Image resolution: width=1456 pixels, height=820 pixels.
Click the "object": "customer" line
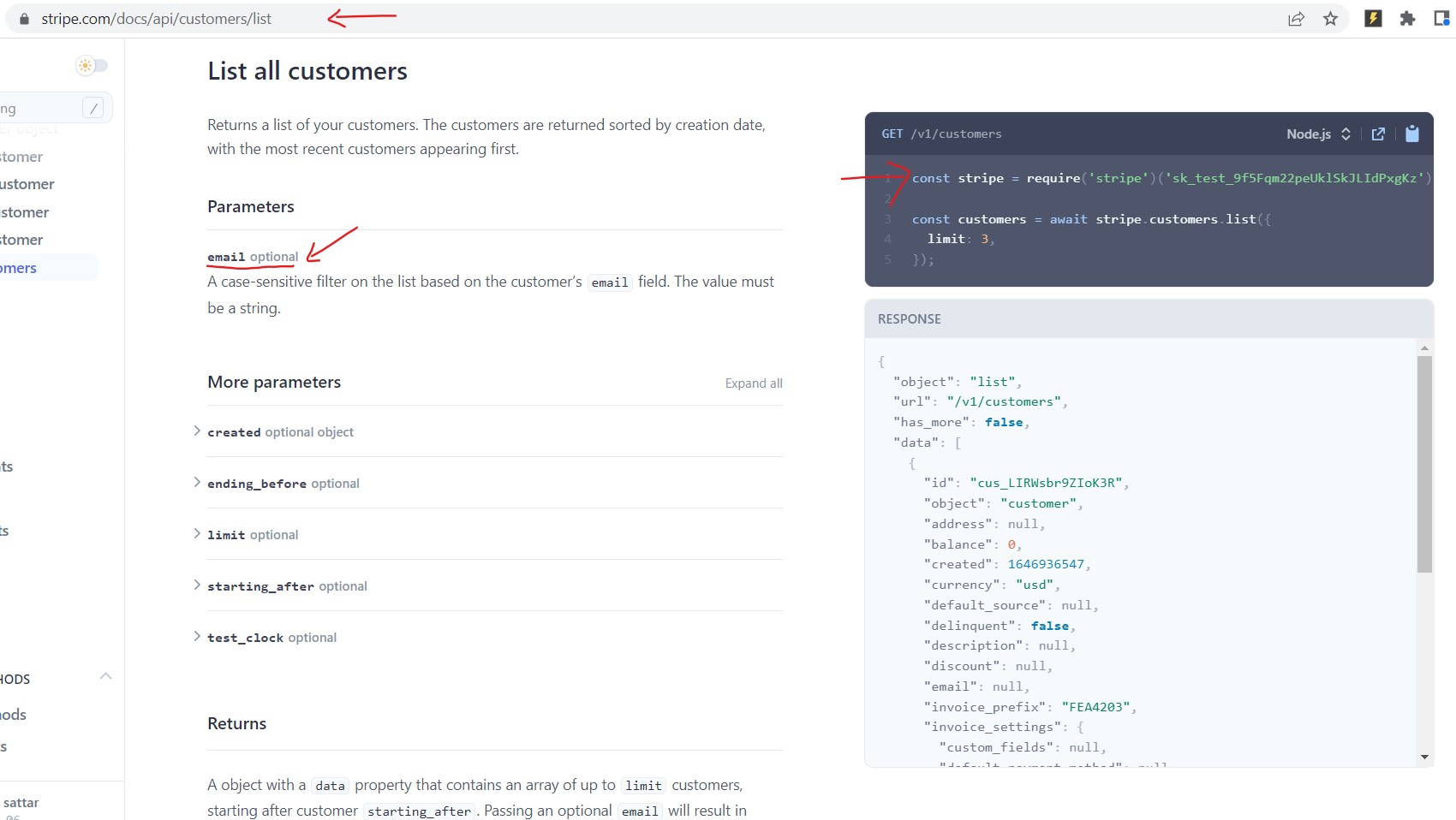pyautogui.click(x=1003, y=503)
